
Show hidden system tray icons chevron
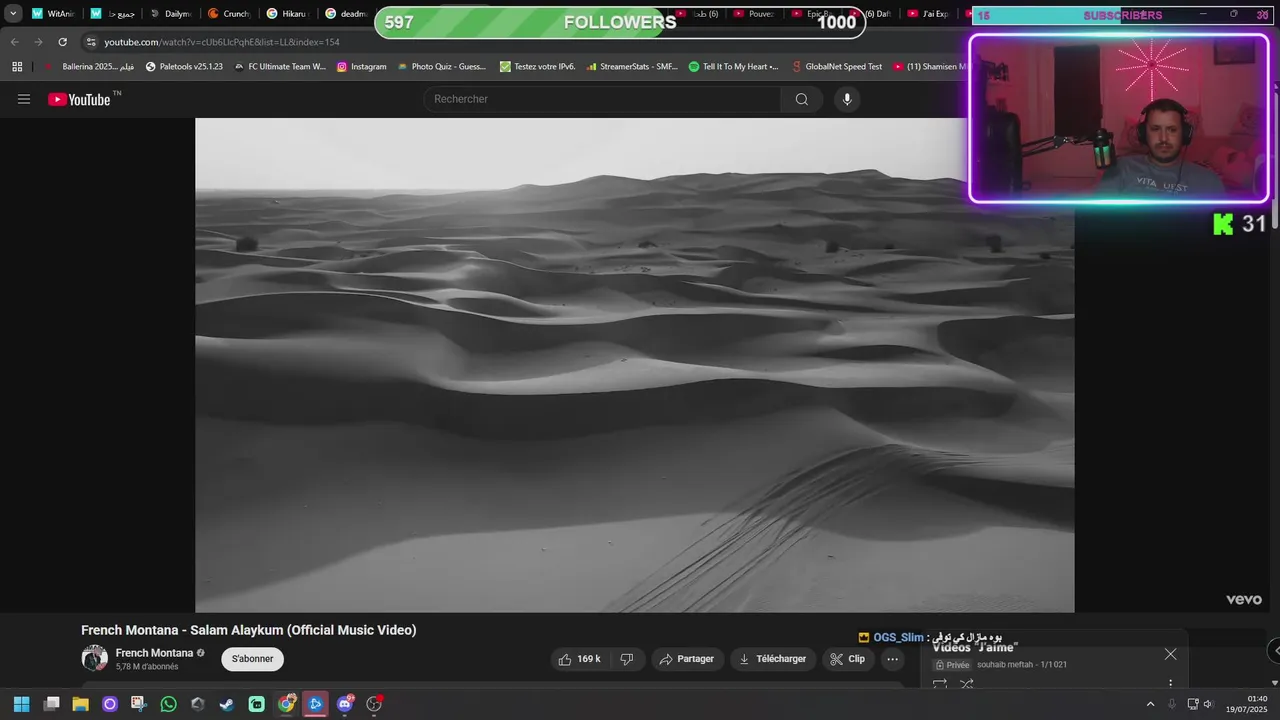click(1150, 704)
